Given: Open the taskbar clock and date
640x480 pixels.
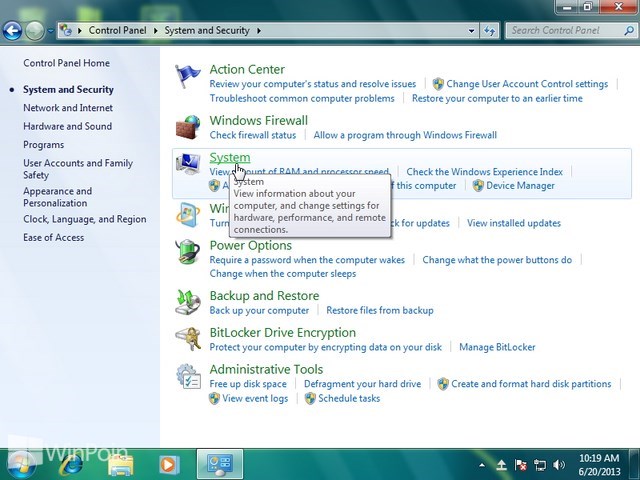Looking at the screenshot, I should pyautogui.click(x=599, y=464).
